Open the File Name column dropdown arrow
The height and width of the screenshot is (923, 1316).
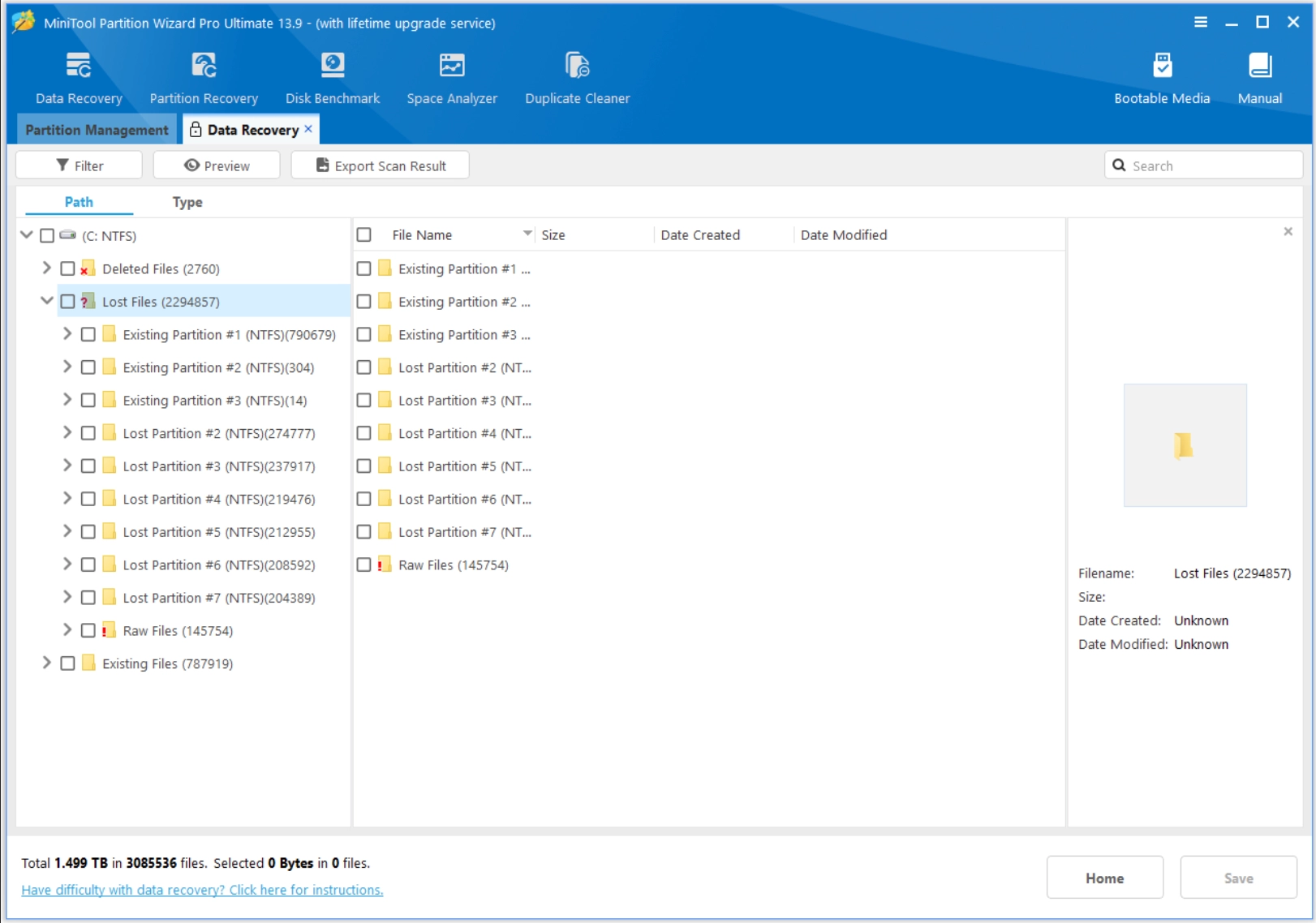(527, 234)
